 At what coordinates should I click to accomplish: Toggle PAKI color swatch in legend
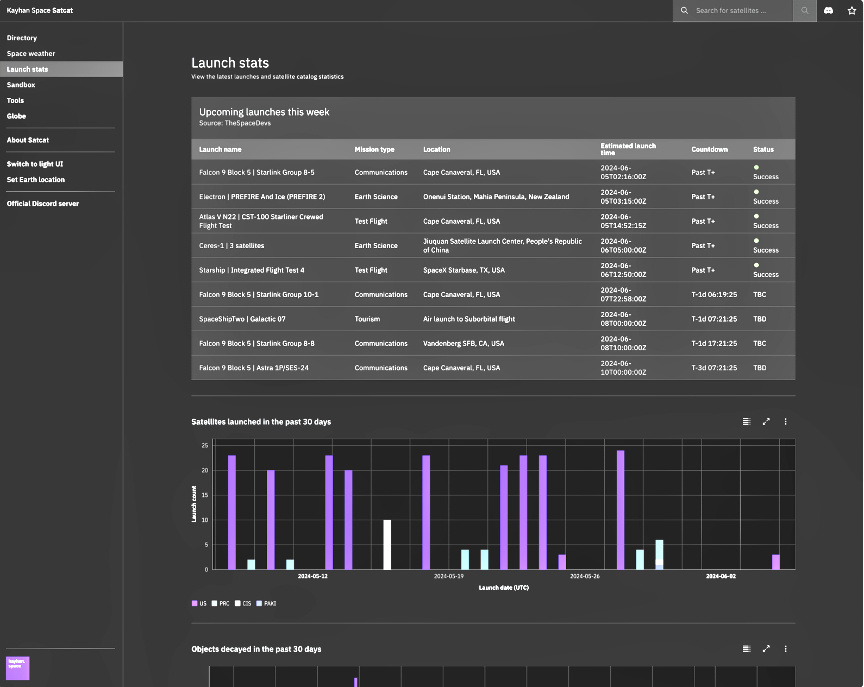pyautogui.click(x=260, y=603)
